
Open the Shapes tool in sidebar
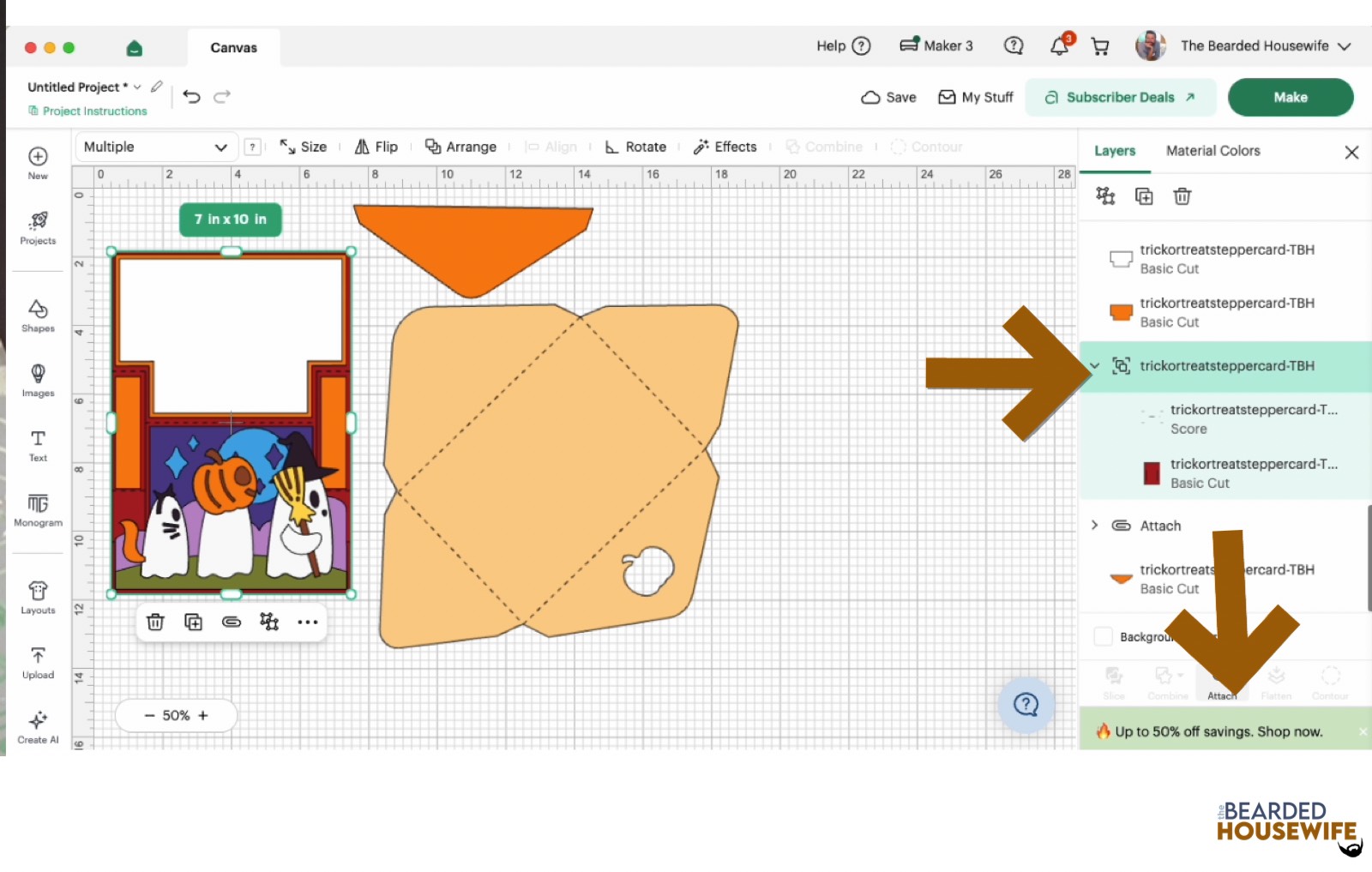click(x=38, y=316)
